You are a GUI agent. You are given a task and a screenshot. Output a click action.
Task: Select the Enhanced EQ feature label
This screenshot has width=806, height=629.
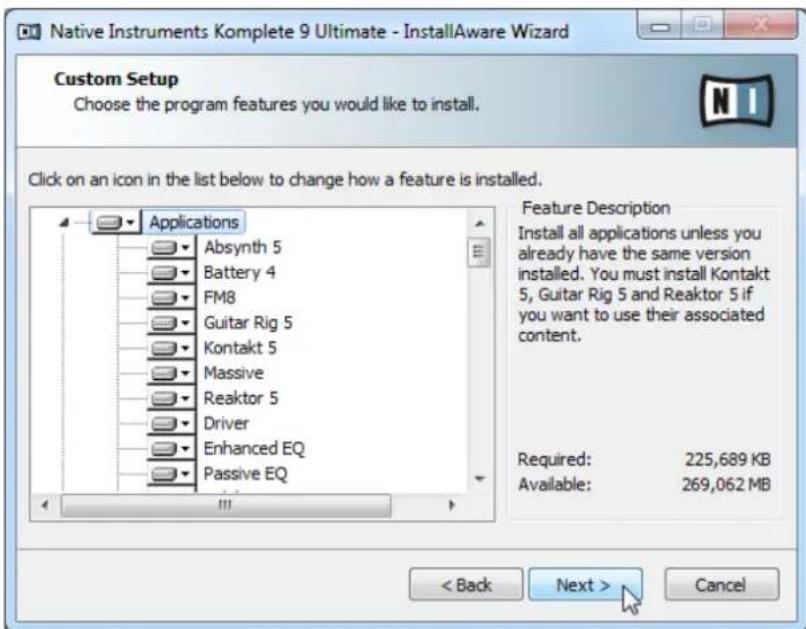coord(254,449)
